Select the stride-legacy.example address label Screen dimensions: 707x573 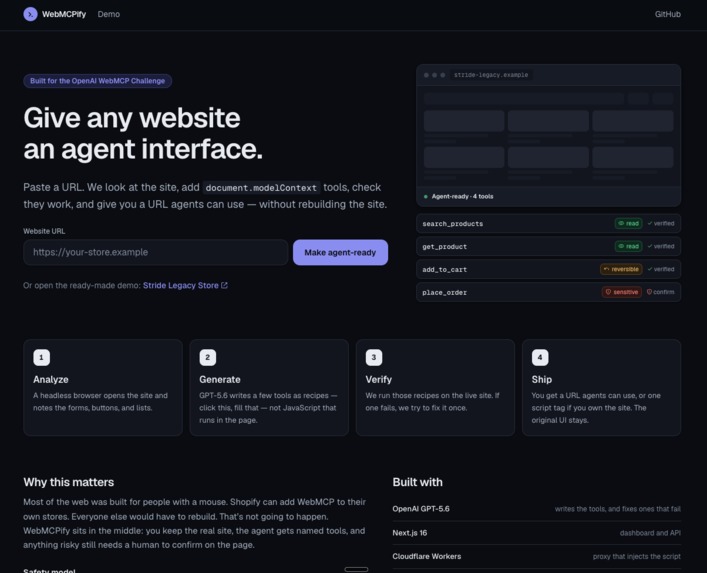[x=491, y=75]
